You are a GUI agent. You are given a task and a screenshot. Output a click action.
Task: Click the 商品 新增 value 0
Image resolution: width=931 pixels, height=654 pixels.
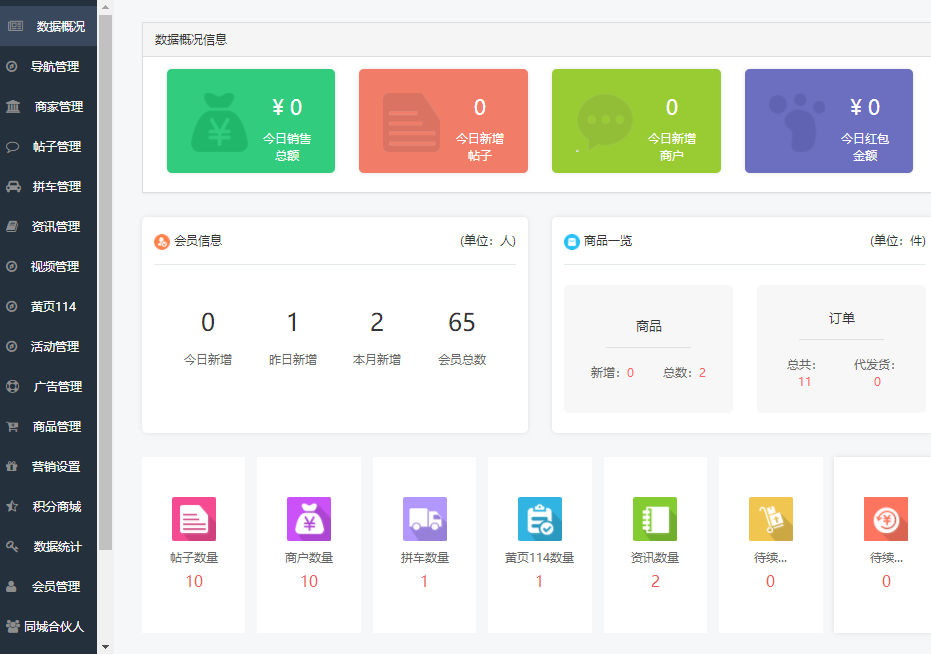[x=631, y=372]
